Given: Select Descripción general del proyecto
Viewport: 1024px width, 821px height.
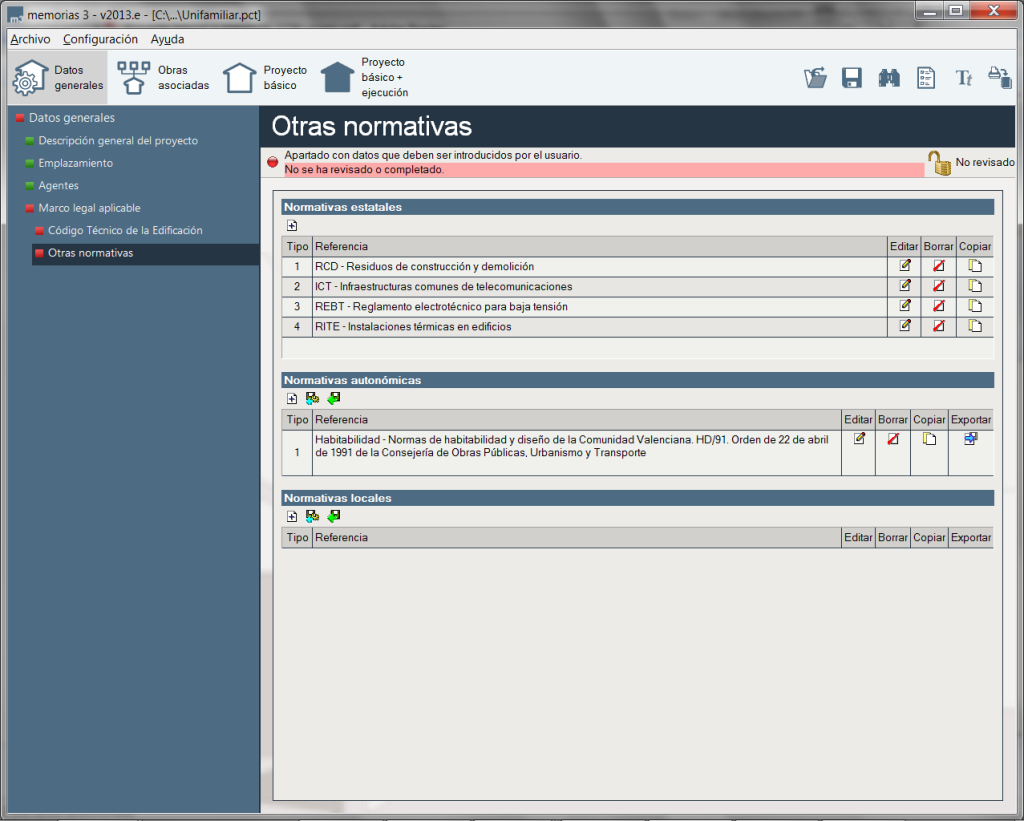Looking at the screenshot, I should point(118,140).
